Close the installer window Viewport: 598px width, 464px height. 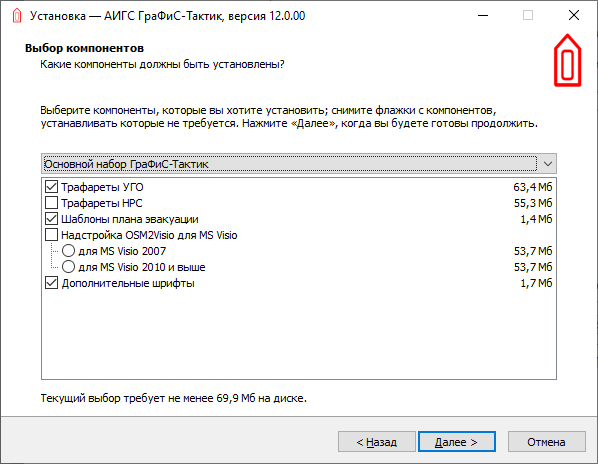[574, 16]
